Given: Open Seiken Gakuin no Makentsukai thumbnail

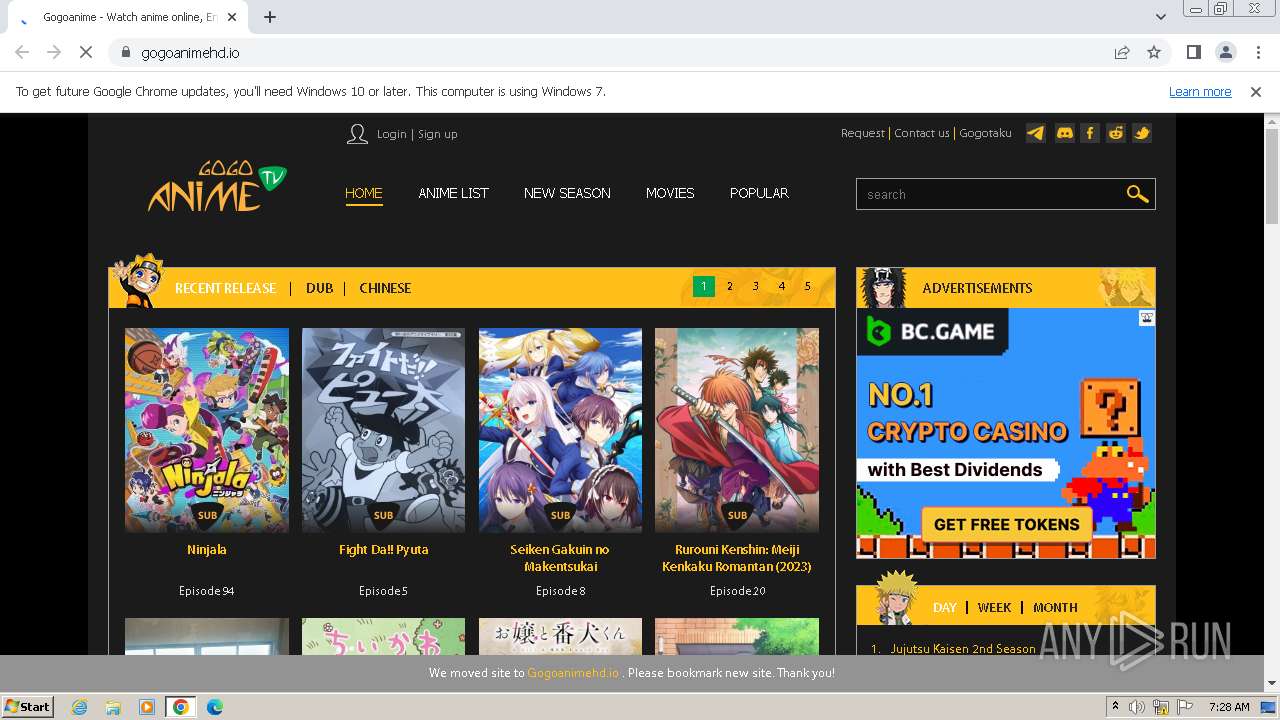Looking at the screenshot, I should click(x=560, y=430).
